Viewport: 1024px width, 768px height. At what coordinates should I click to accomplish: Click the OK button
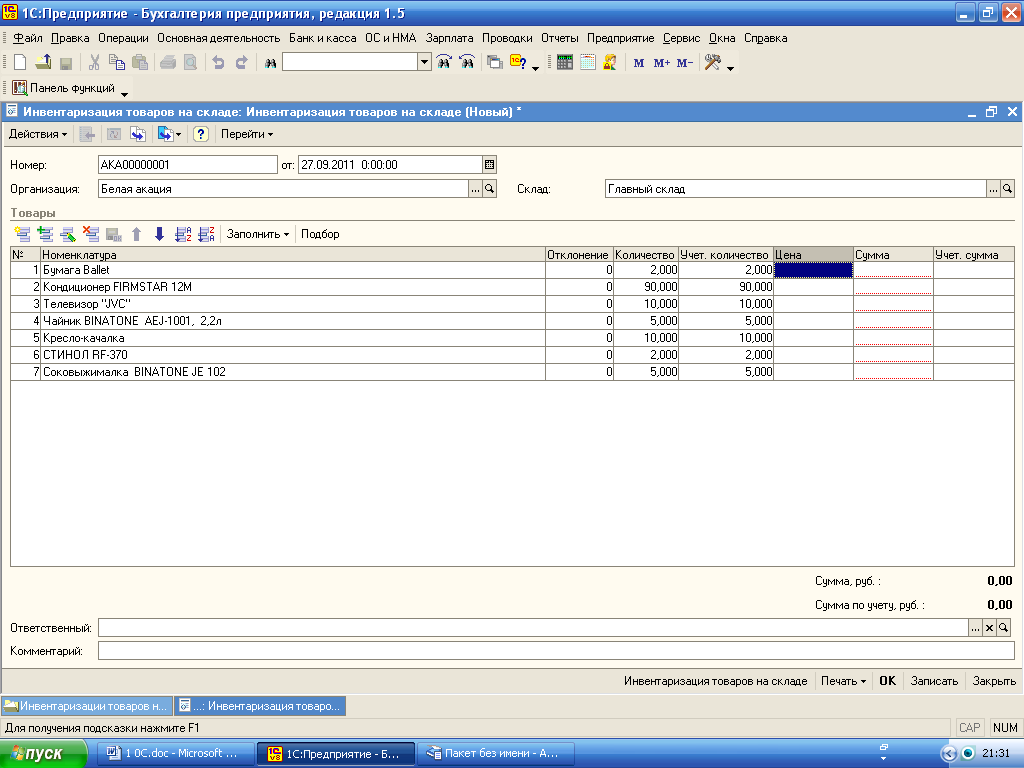pos(888,680)
